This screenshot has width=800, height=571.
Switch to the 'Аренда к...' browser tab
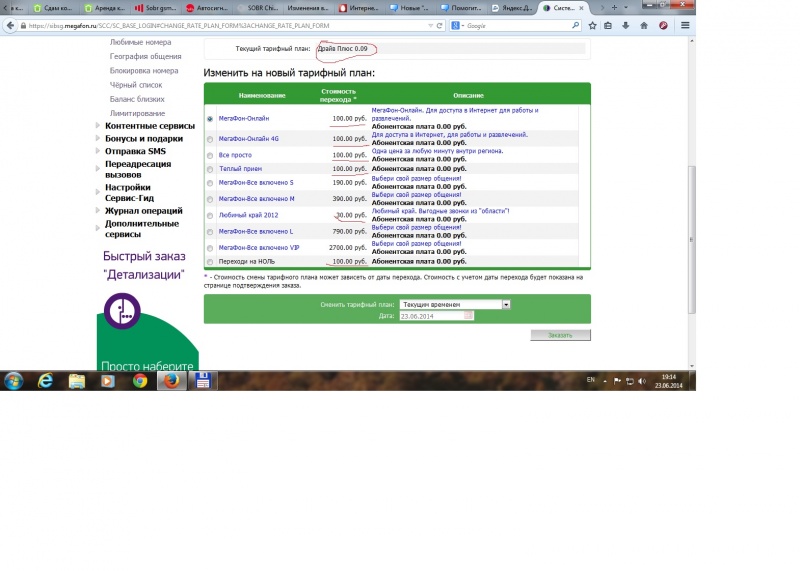tap(105, 8)
